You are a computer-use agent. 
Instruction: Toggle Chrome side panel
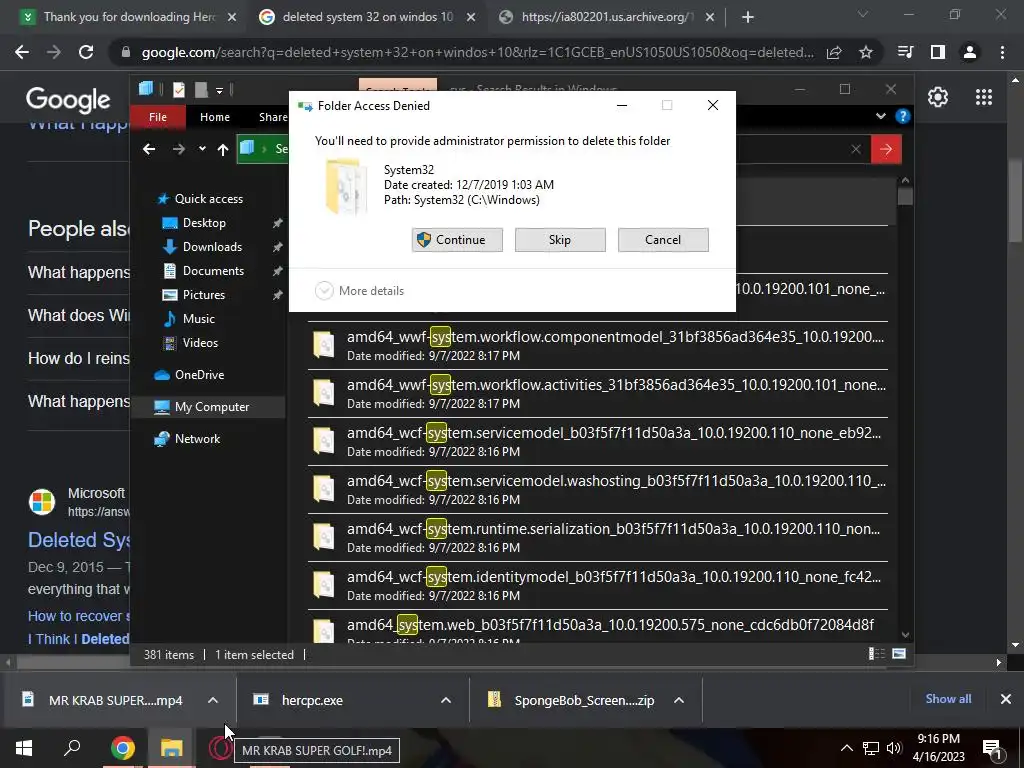(938, 52)
